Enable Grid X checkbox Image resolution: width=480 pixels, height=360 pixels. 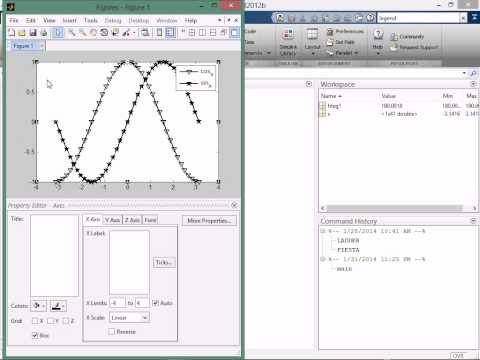[x=35, y=321]
